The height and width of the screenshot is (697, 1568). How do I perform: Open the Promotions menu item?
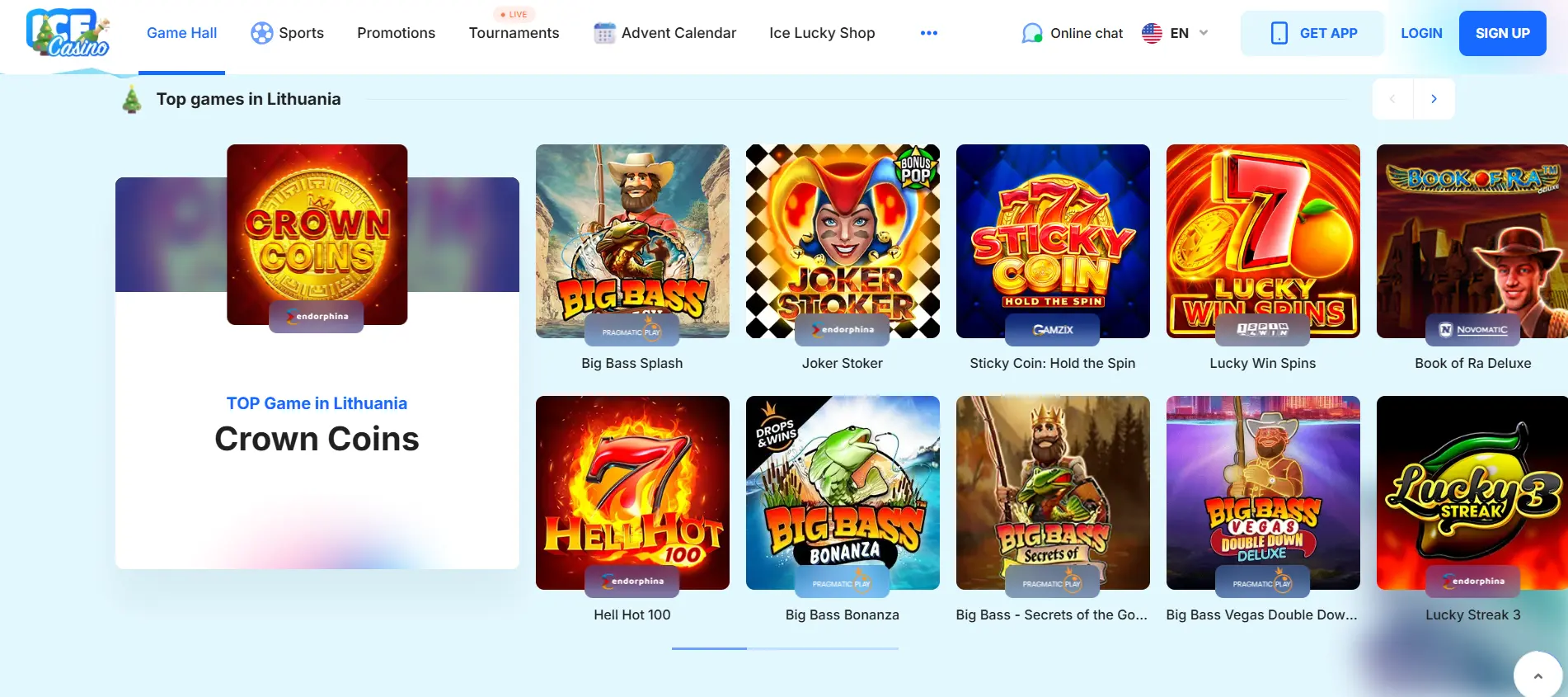click(397, 33)
